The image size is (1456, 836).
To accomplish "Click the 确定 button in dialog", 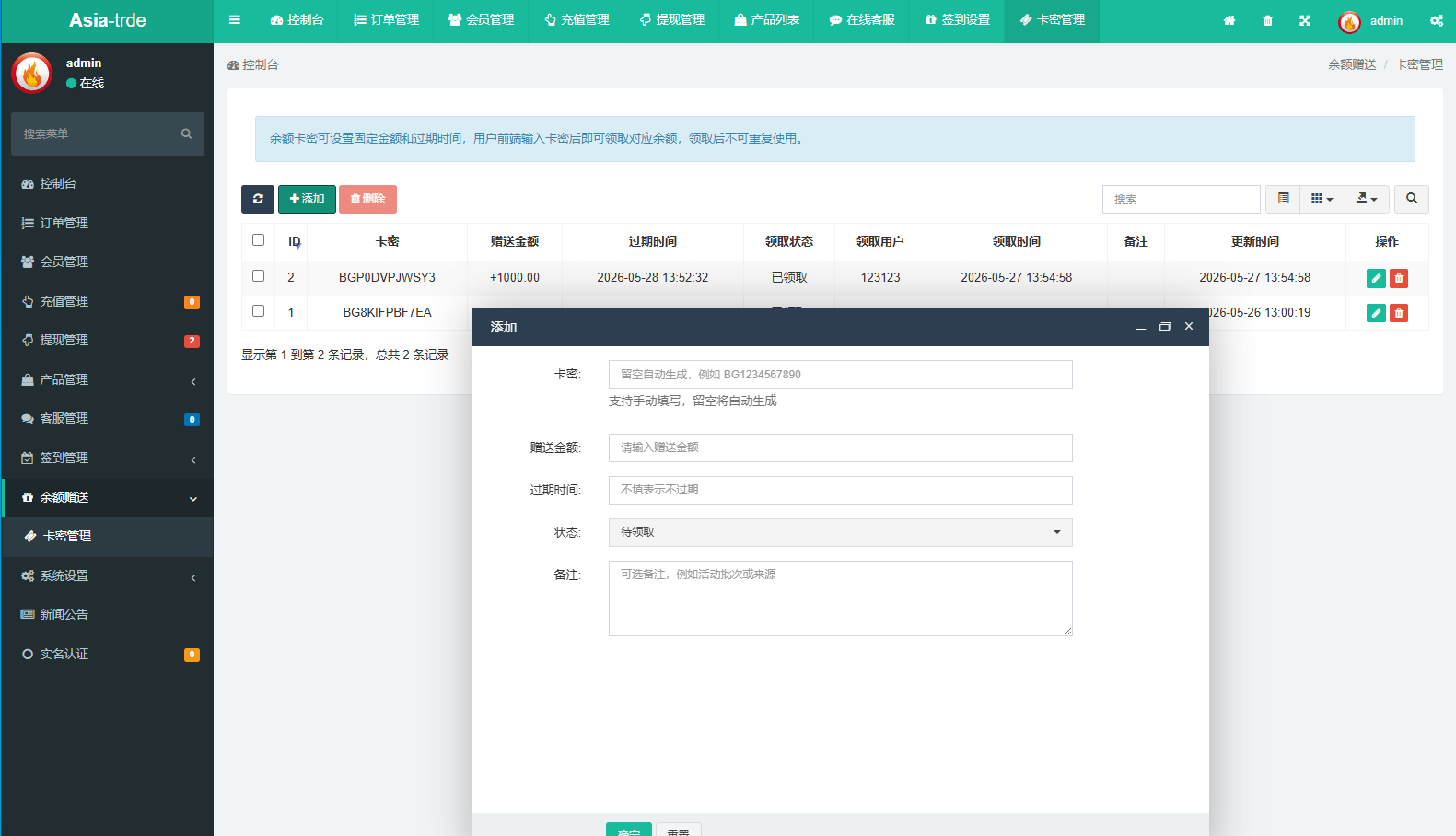I will [x=629, y=830].
